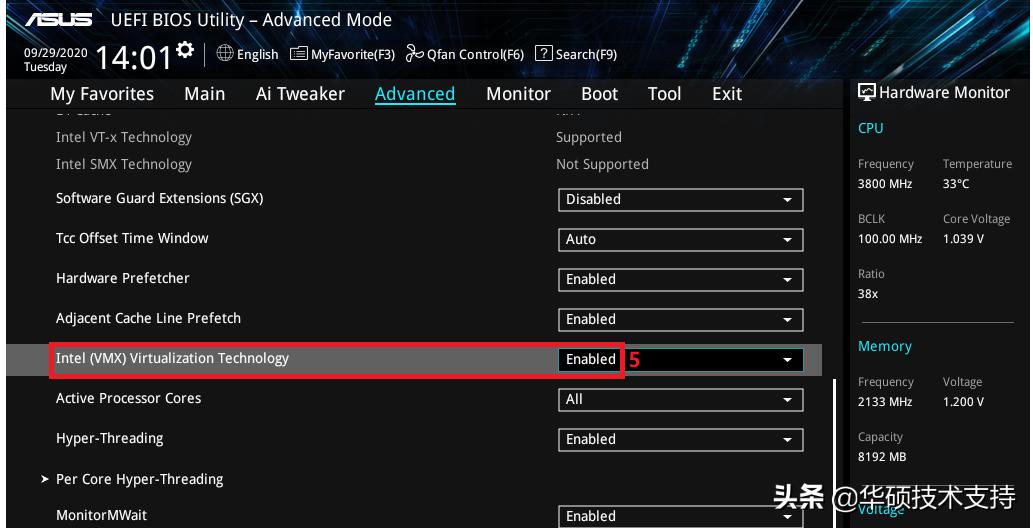The height and width of the screenshot is (528, 1033).
Task: Open Adjacent Cache Line Prefetch dropdown
Action: 680,319
